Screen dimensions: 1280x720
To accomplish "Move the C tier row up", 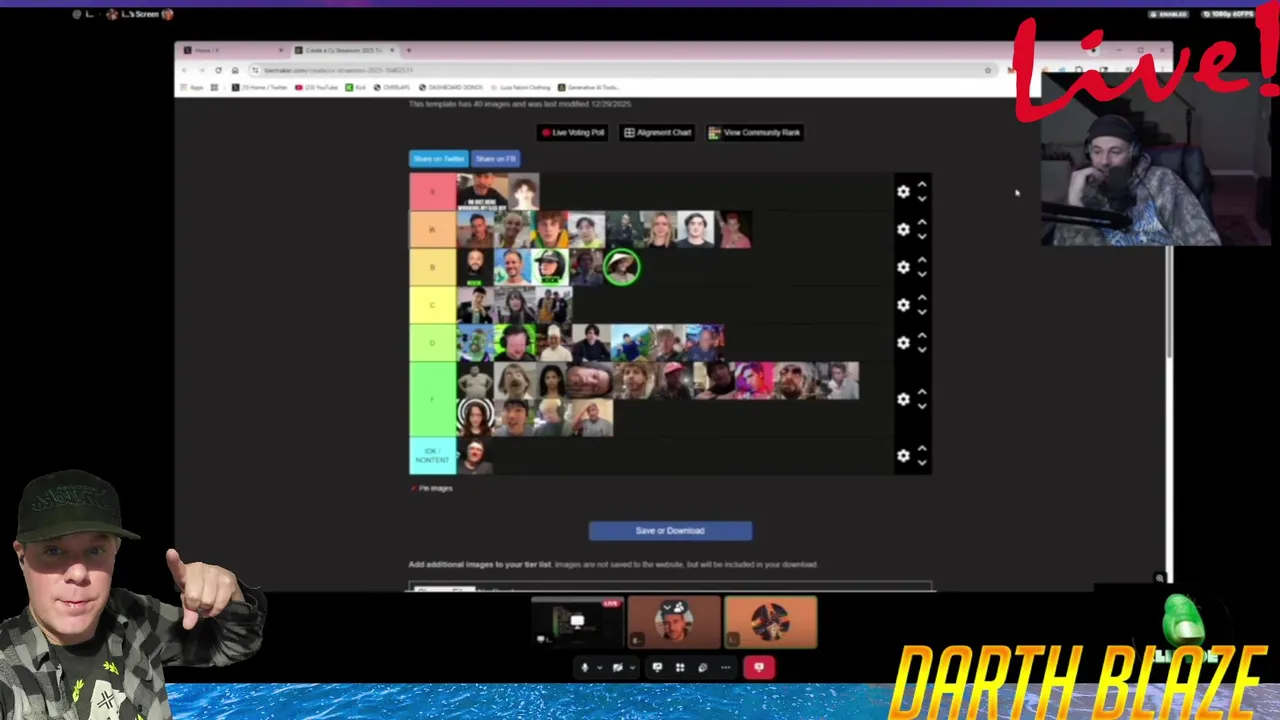I will pyautogui.click(x=922, y=298).
